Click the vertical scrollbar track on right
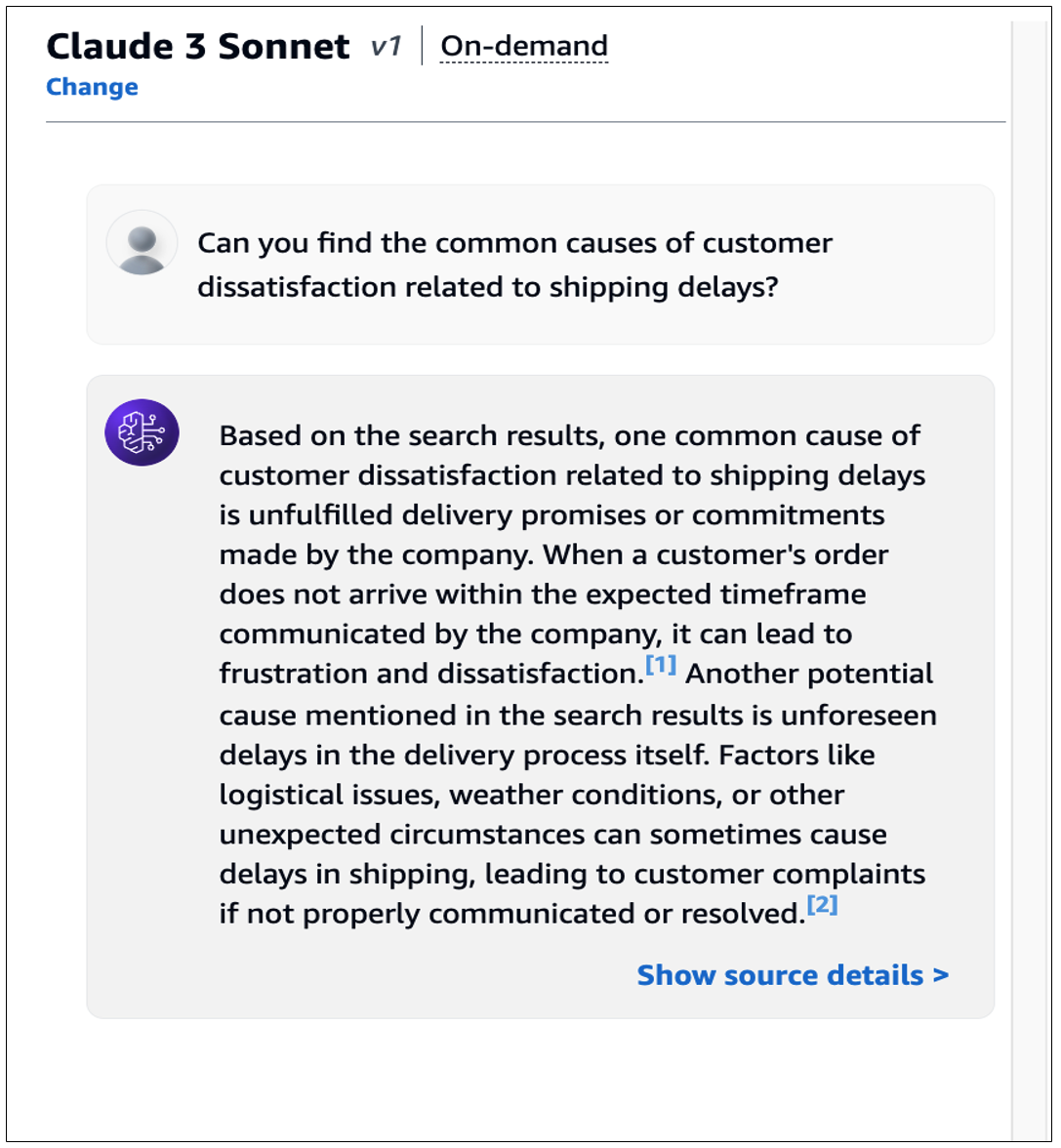The height and width of the screenshot is (1148, 1061). pos(1030,578)
